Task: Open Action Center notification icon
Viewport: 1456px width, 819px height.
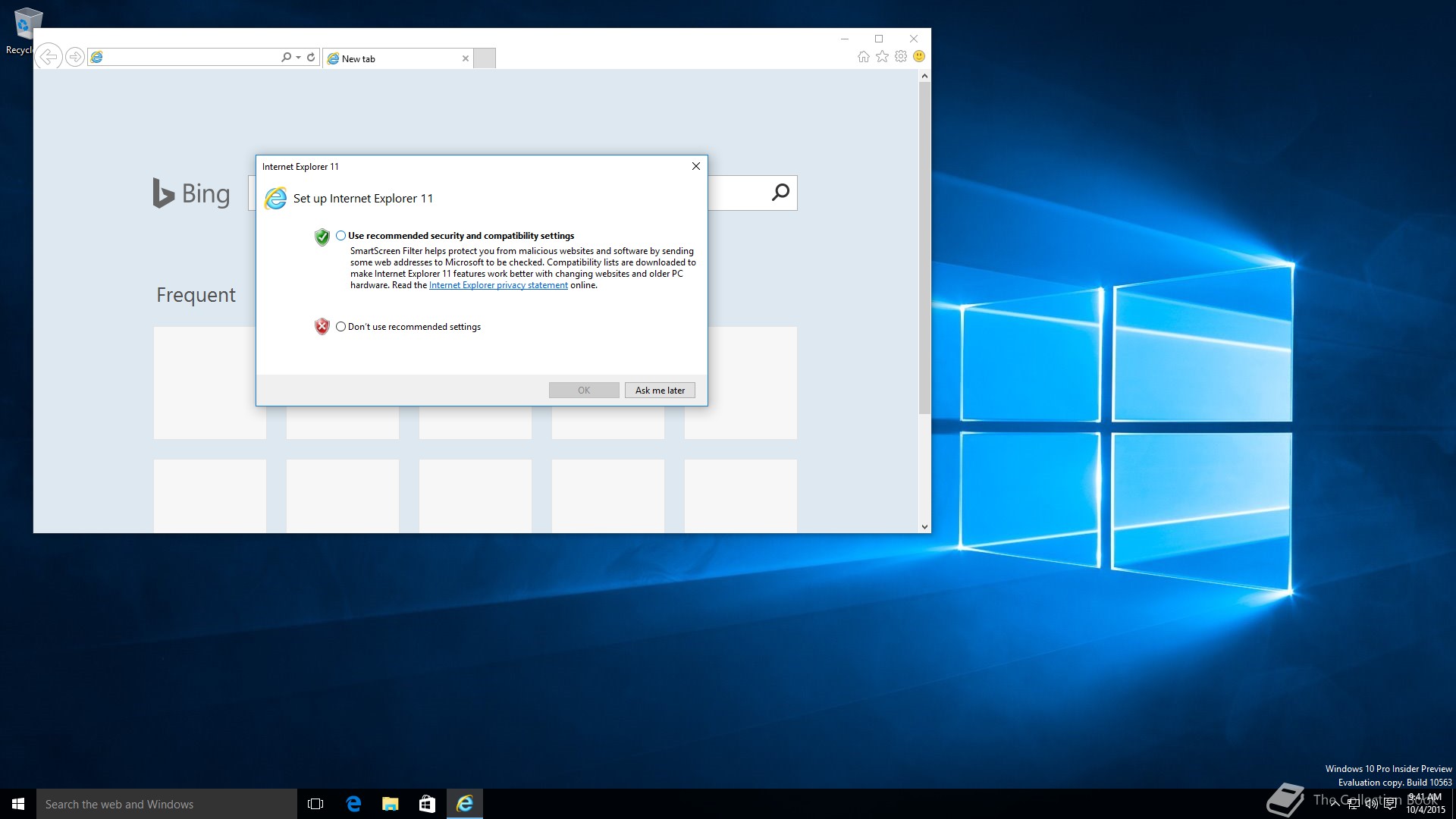Action: pyautogui.click(x=1389, y=805)
